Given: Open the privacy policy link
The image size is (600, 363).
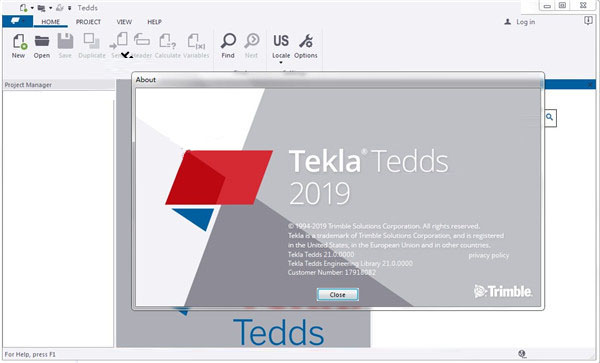Looking at the screenshot, I should click(489, 256).
